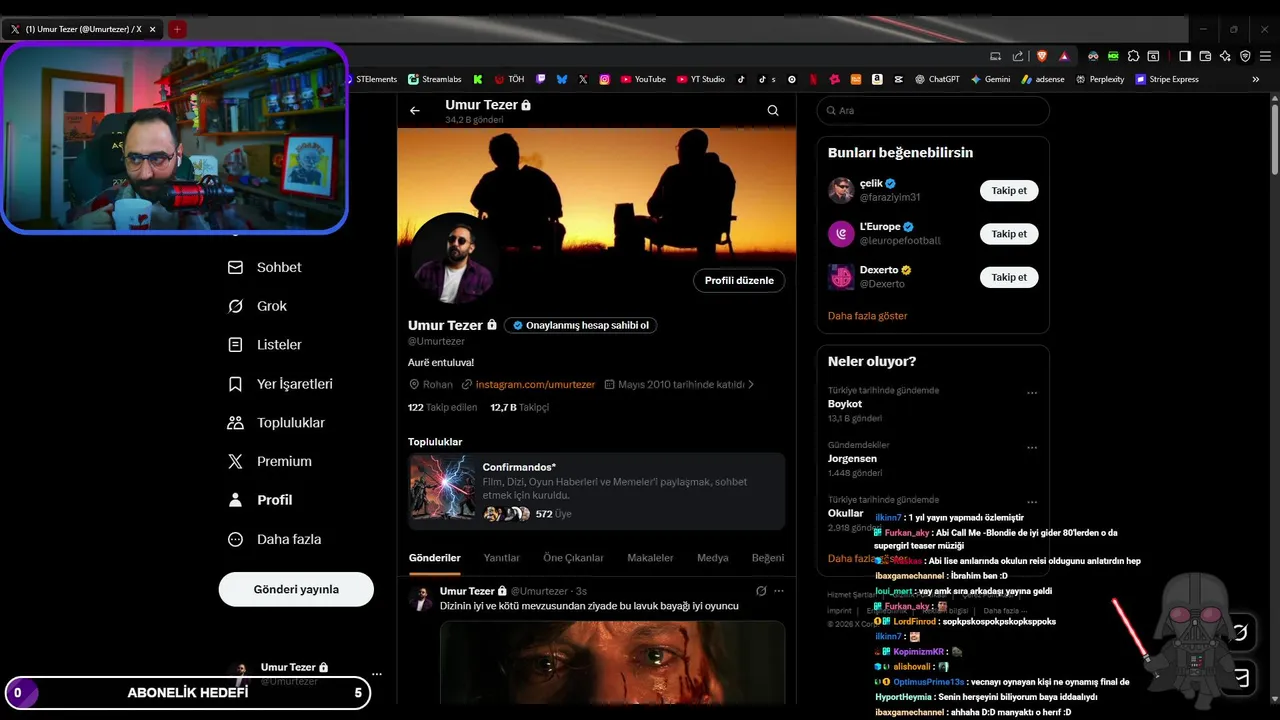1280x720 pixels.
Task: Toggle the browser sidebar panel icon
Action: click(1185, 56)
